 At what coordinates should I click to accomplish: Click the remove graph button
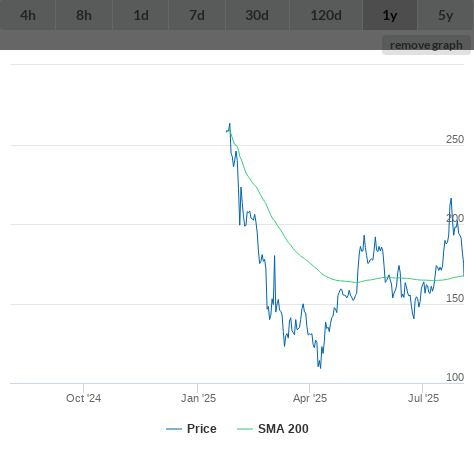click(426, 45)
